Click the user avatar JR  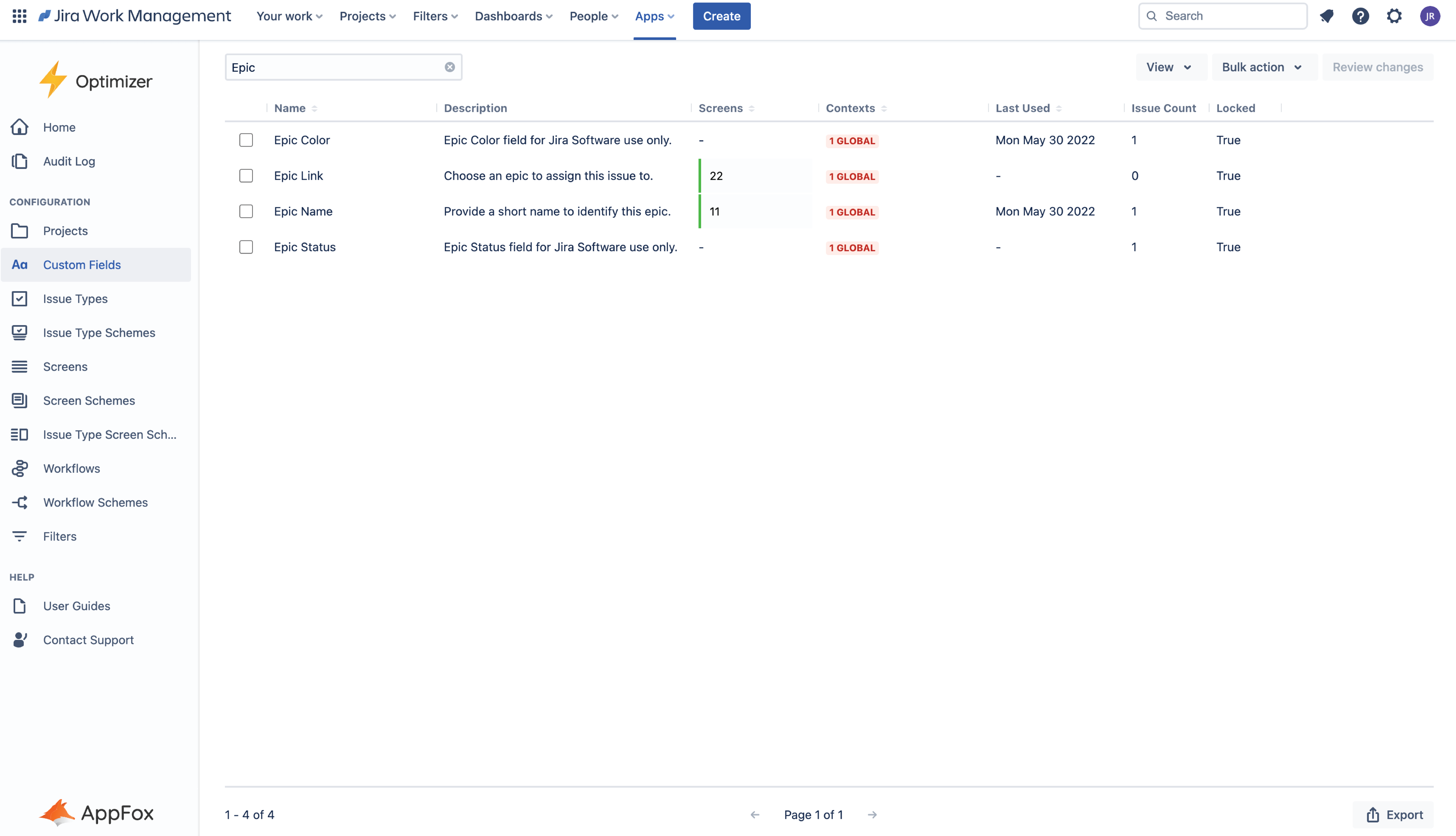coord(1430,16)
